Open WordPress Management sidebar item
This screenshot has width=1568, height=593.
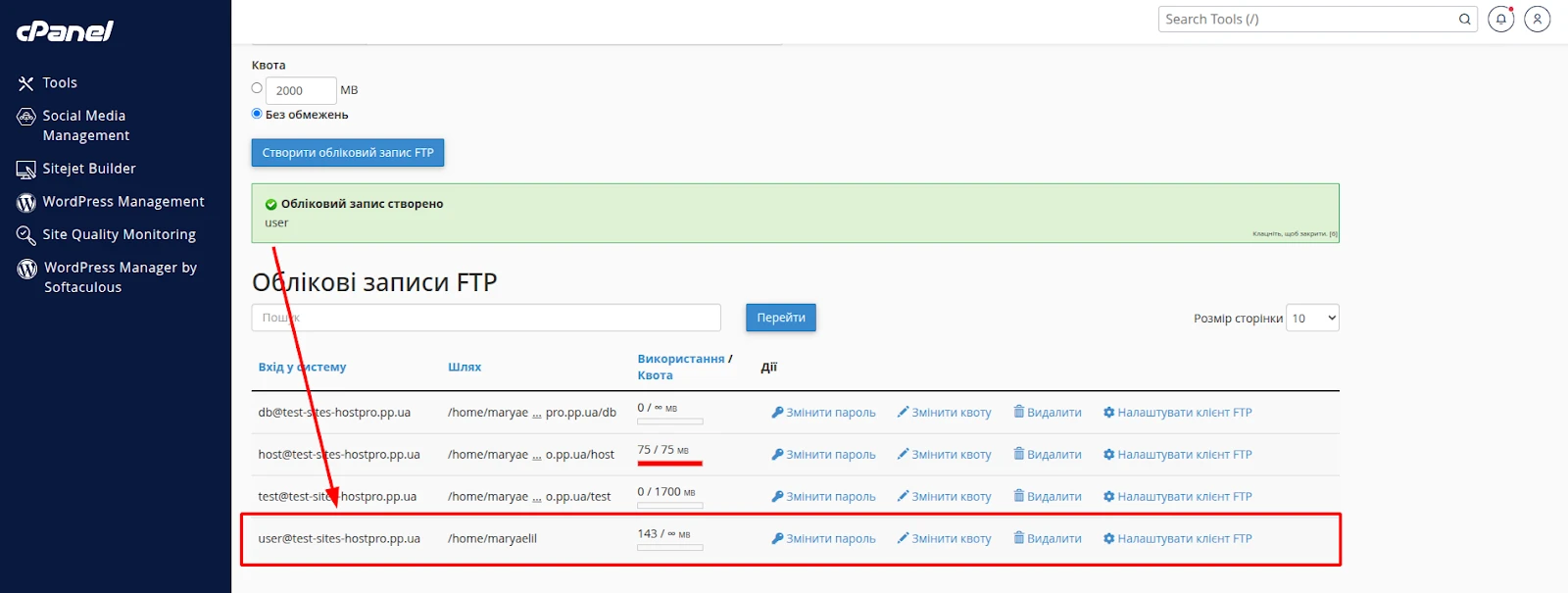(122, 201)
